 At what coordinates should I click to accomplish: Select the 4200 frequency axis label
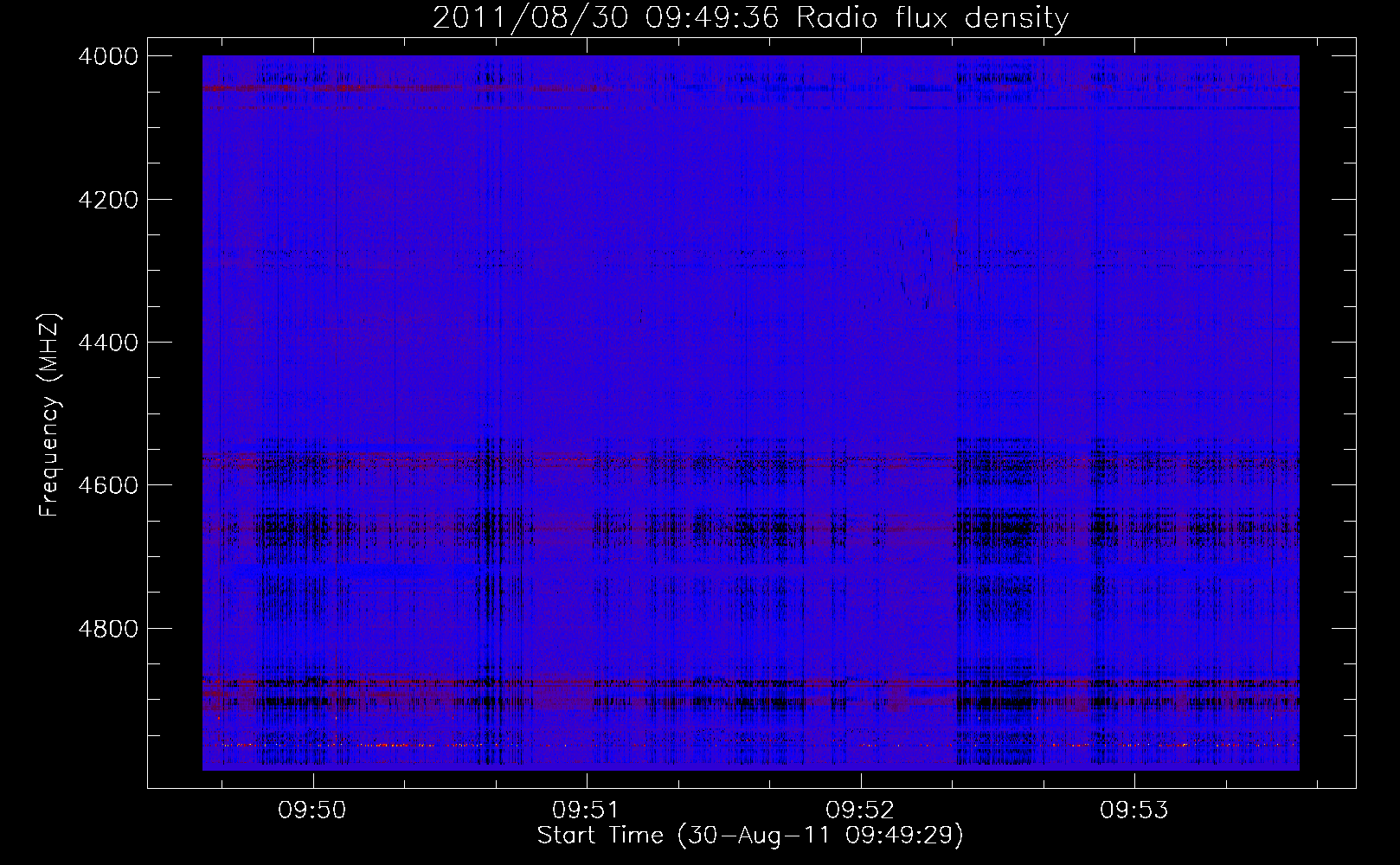pyautogui.click(x=108, y=200)
